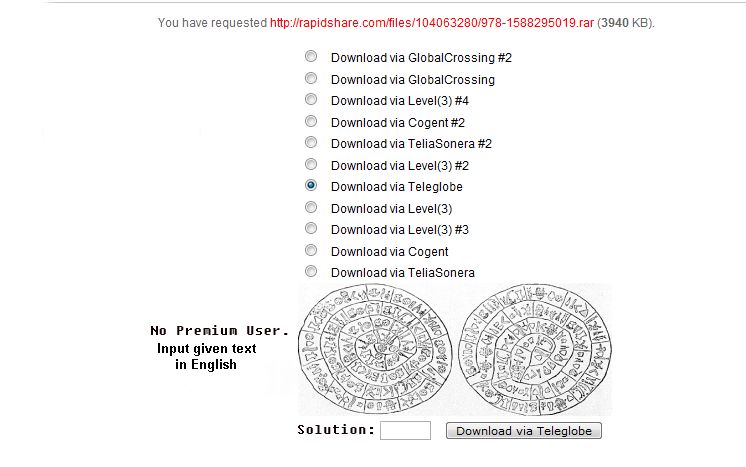Image resolution: width=746 pixels, height=467 pixels.
Task: Select Download via Level(3) #3 radio button
Action: click(x=311, y=228)
